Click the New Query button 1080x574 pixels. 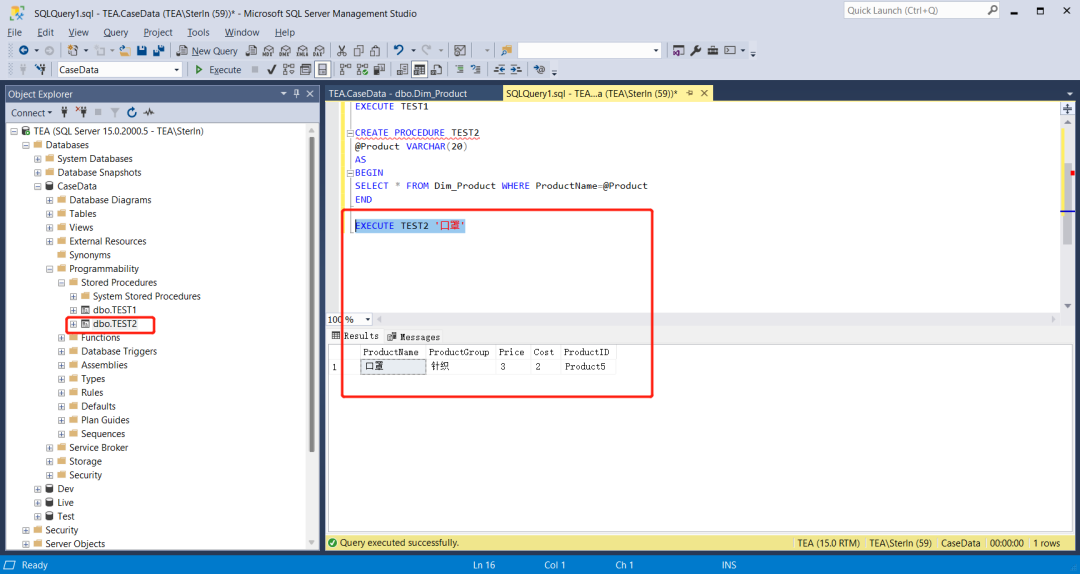pyautogui.click(x=208, y=51)
